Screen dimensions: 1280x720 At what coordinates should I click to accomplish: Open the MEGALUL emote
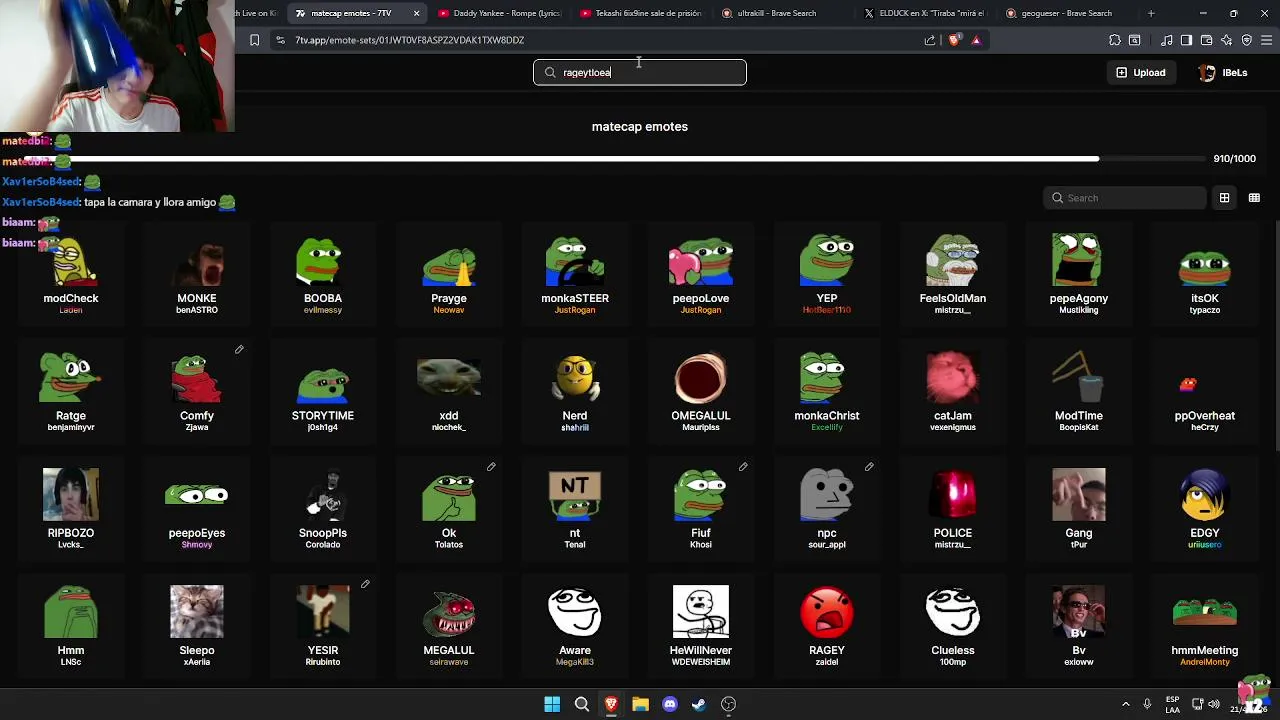pos(449,626)
